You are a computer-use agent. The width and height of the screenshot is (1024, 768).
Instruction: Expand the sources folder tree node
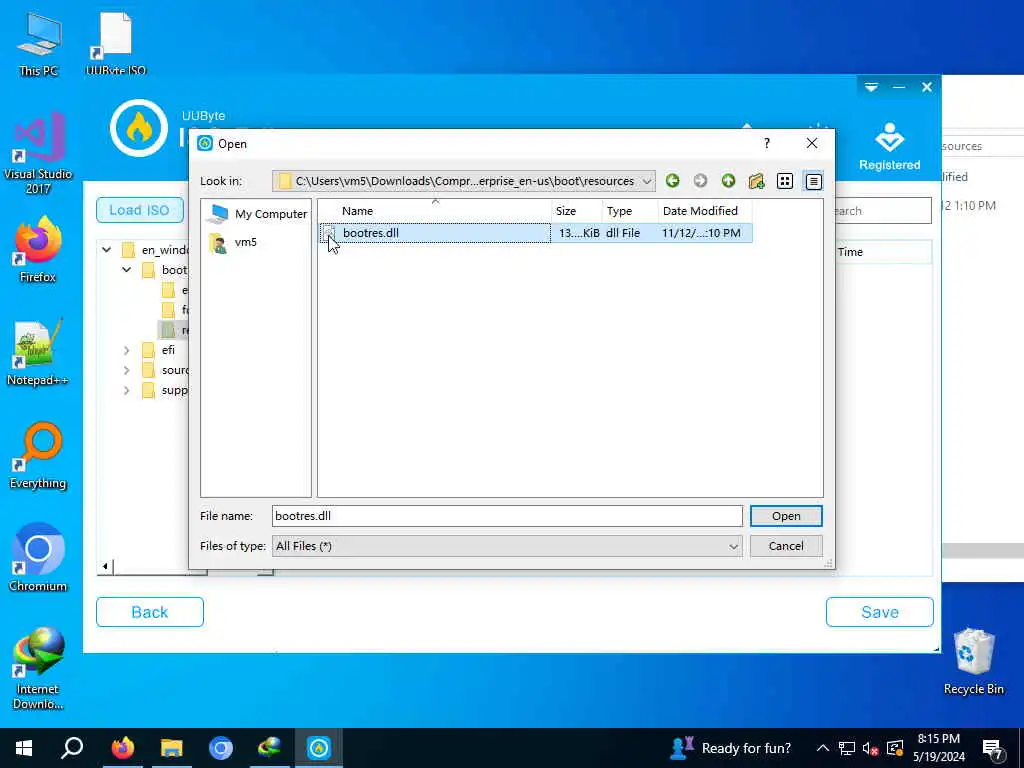pyautogui.click(x=127, y=370)
